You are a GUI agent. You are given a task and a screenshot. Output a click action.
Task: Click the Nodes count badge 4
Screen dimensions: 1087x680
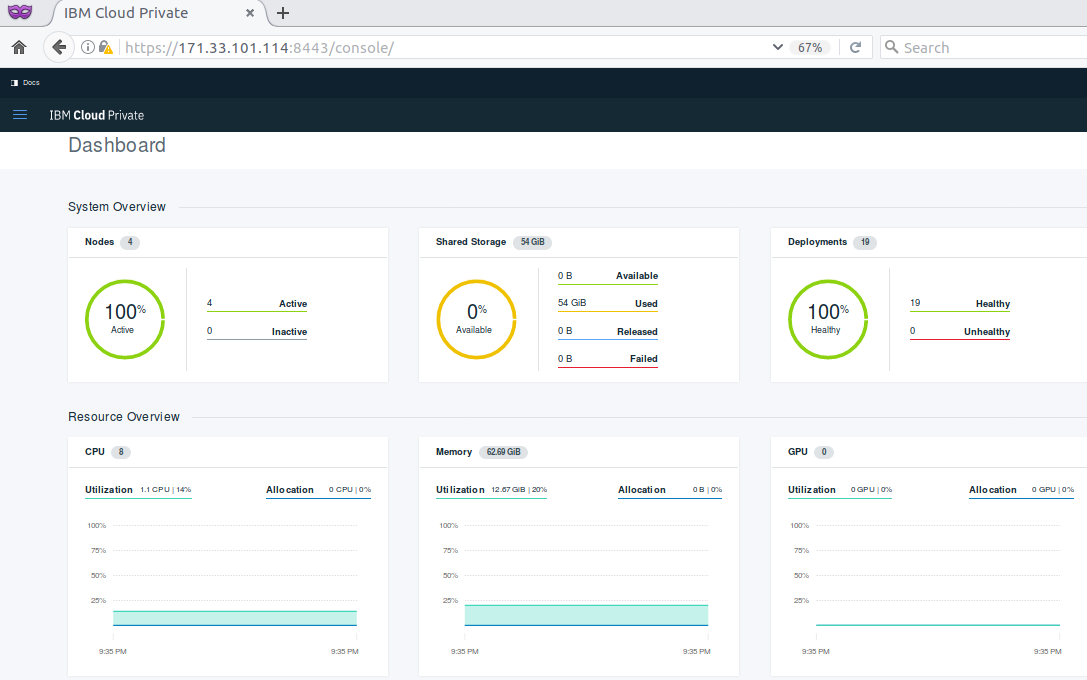(130, 242)
